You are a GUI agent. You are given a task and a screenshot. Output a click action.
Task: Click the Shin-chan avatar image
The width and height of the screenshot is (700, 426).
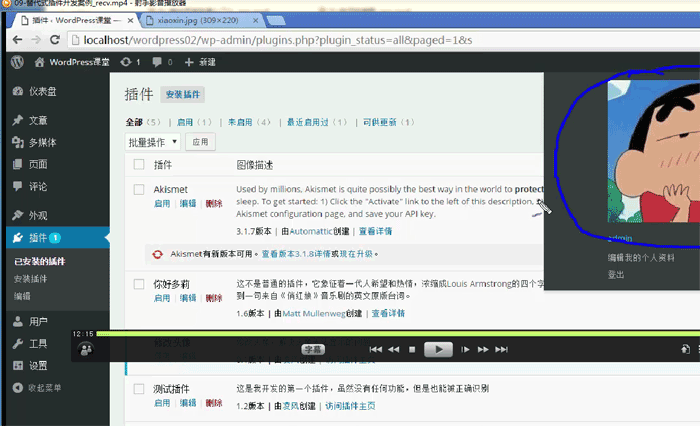point(654,151)
